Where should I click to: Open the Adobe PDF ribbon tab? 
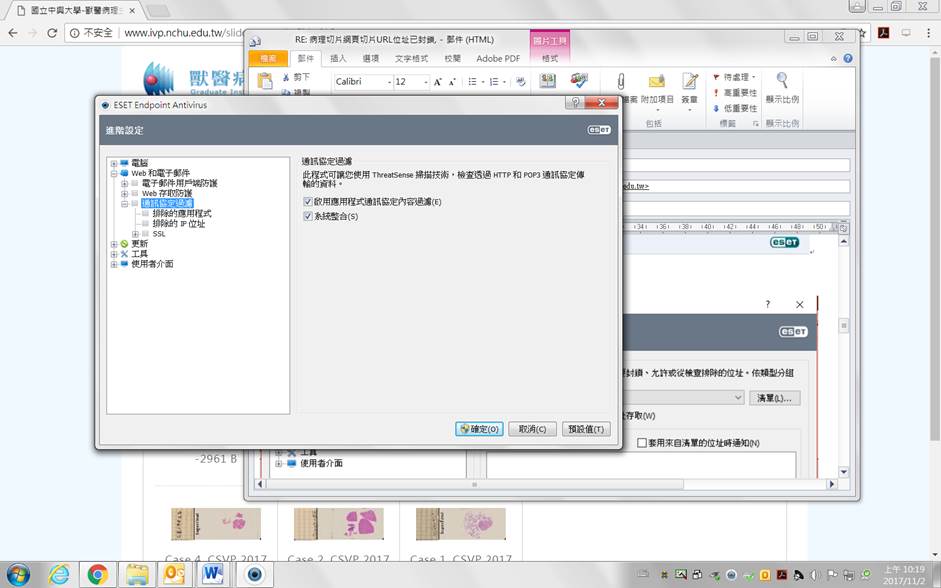coord(497,59)
